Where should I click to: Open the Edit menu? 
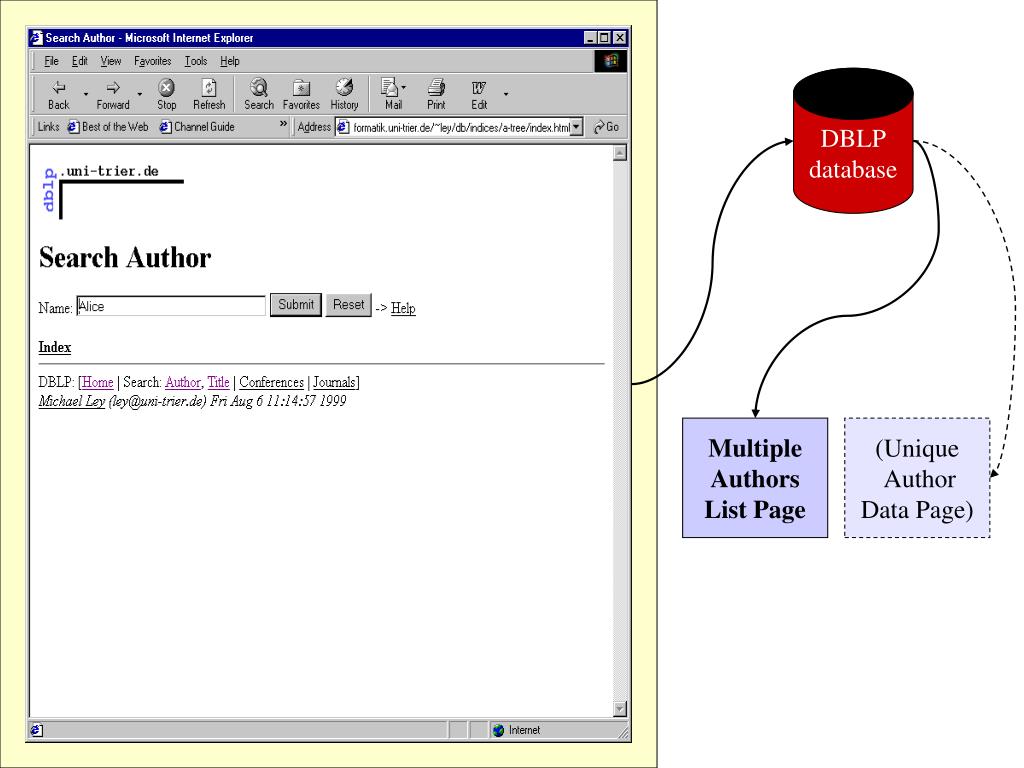pyautogui.click(x=80, y=61)
